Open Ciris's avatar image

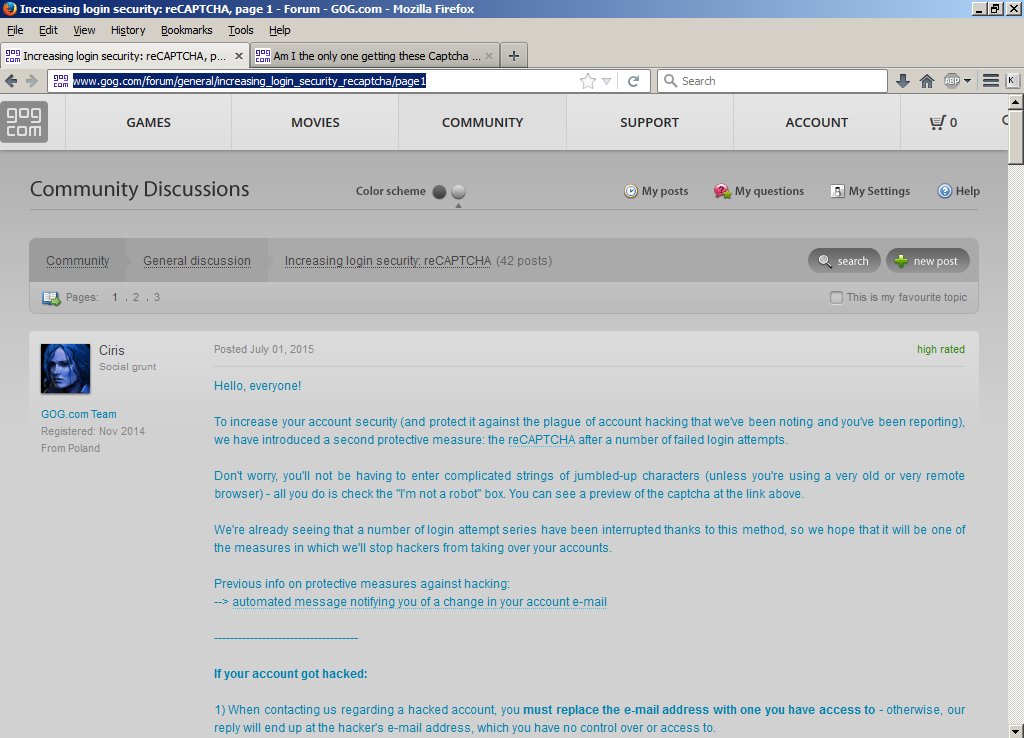(65, 368)
